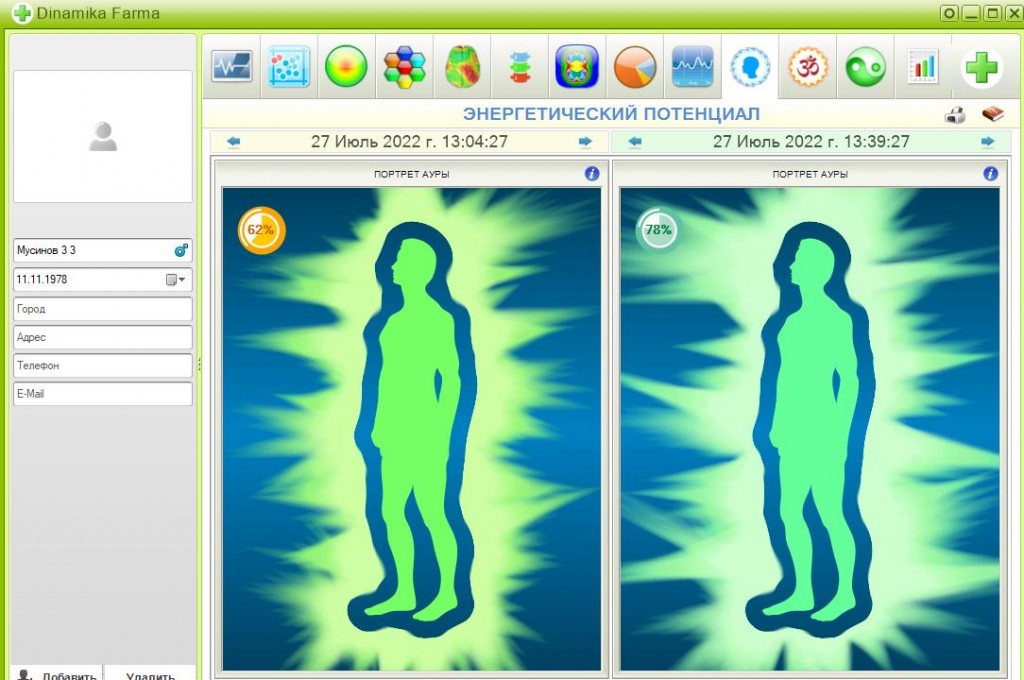This screenshot has width=1024, height=680.
Task: Toggle the gender symbol next to patient name
Action: [181, 250]
